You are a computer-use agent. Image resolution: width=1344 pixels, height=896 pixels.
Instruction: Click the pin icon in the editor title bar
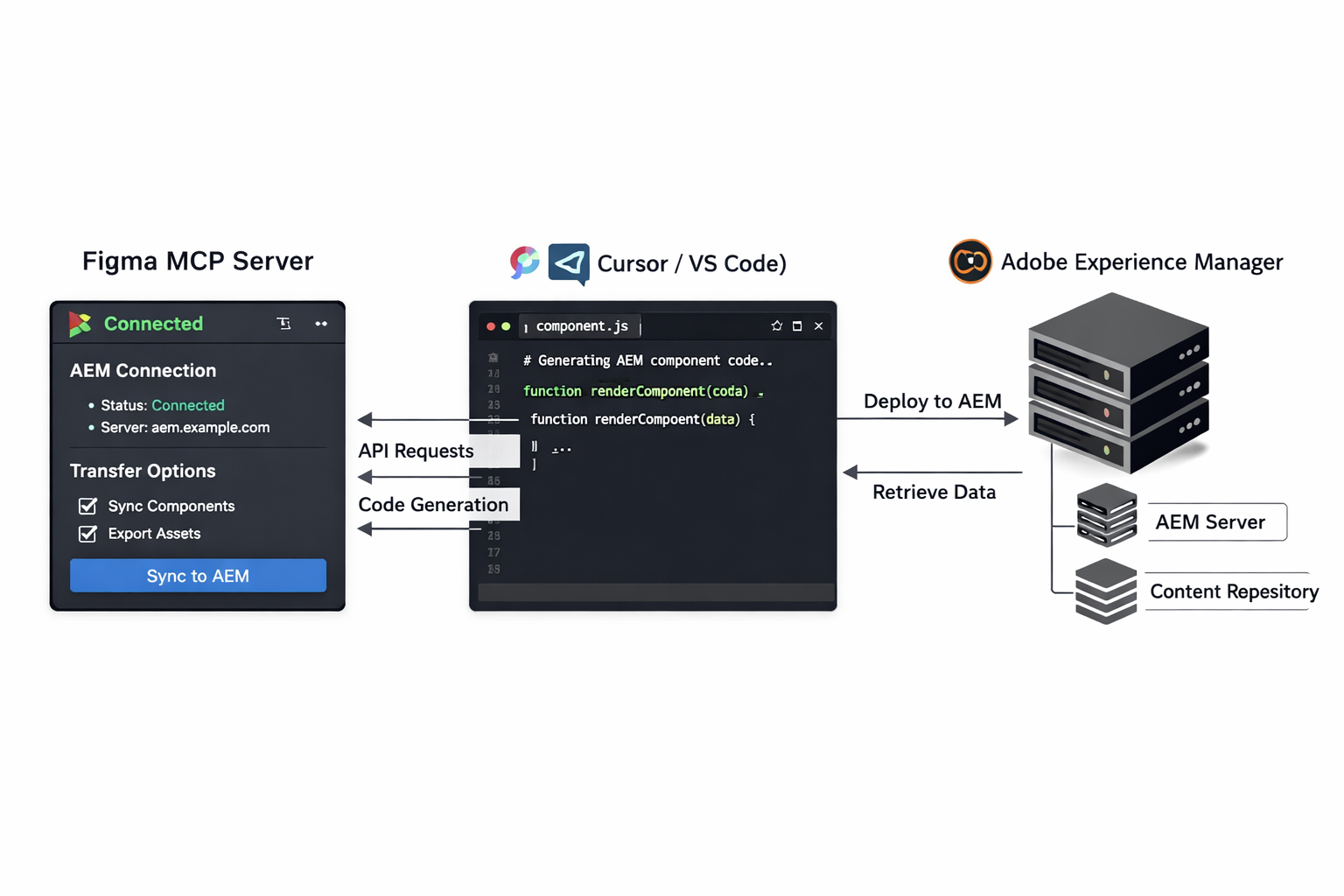click(x=776, y=325)
